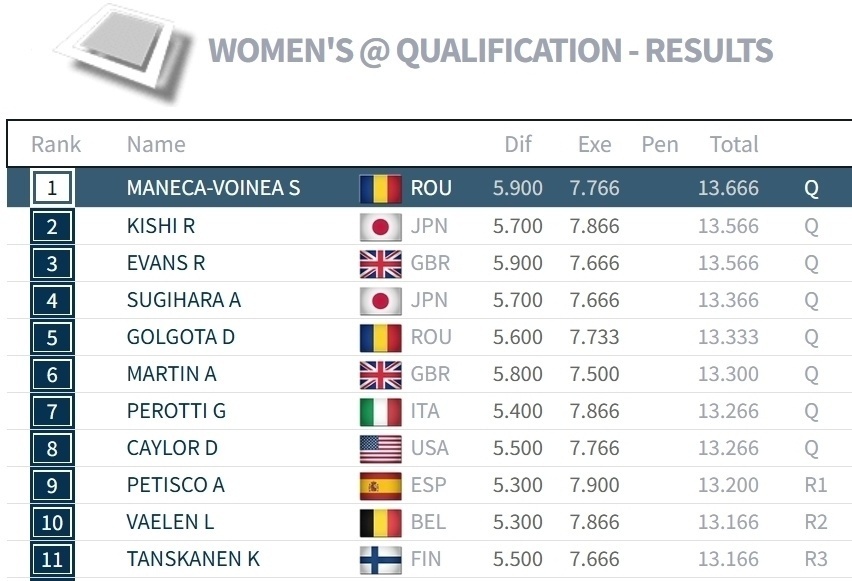Click the Belgium flag beside VAELEN L
This screenshot has width=852, height=581.
pos(380,522)
